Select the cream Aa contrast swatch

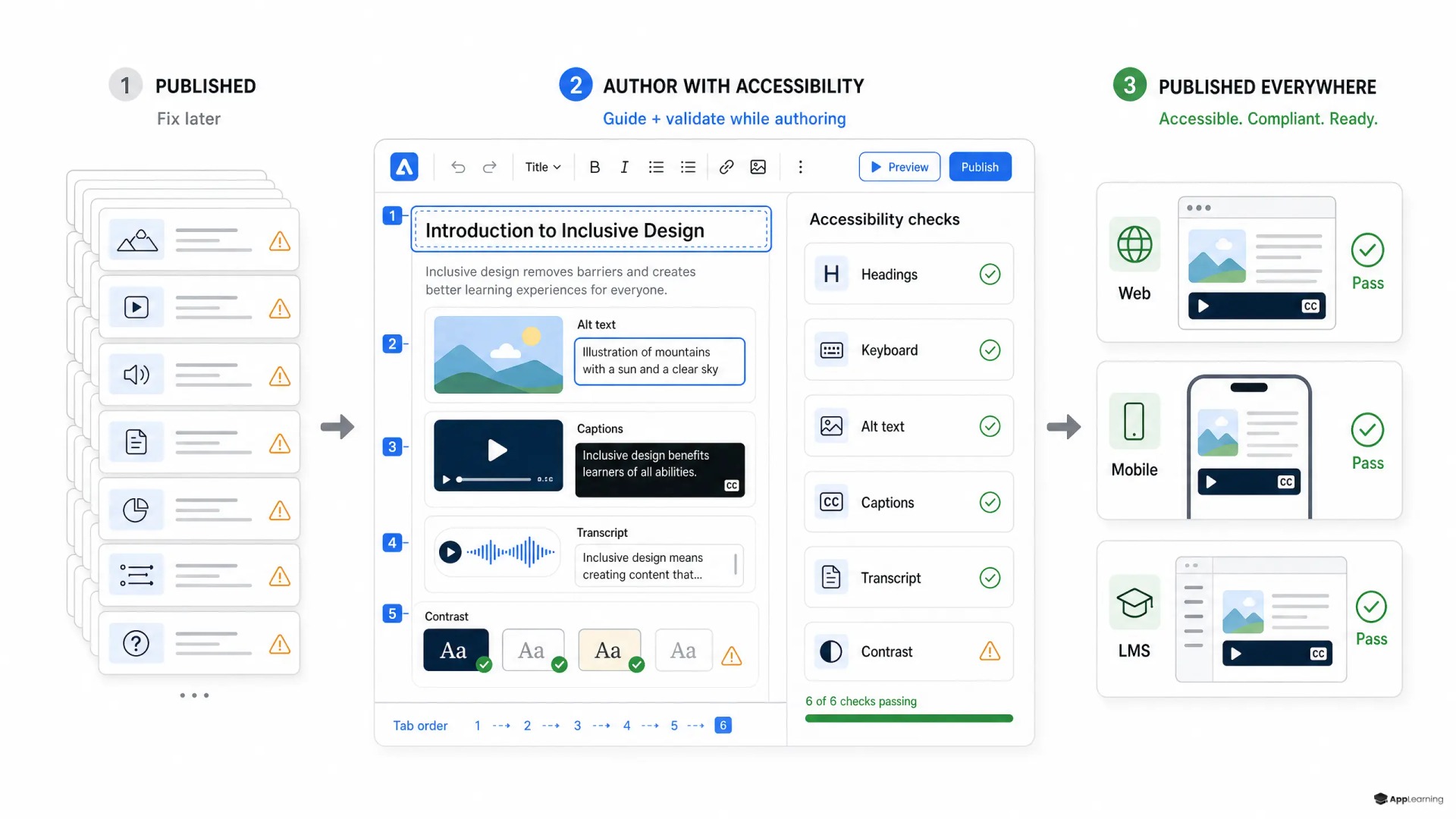coord(609,650)
